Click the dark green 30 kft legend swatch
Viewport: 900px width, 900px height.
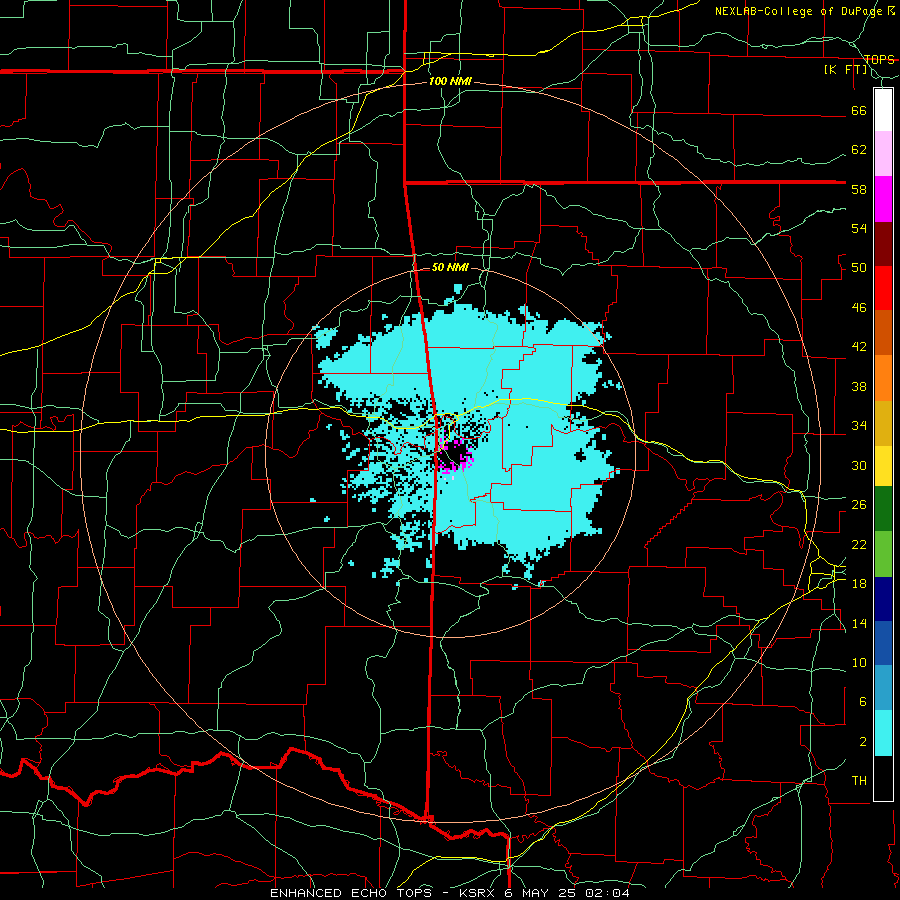(x=883, y=508)
